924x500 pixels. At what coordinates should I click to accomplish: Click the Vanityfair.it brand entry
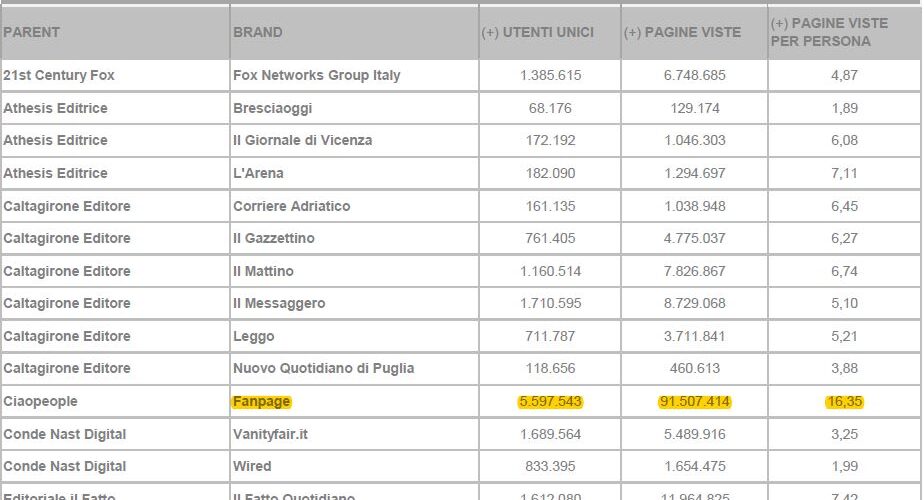coord(270,435)
